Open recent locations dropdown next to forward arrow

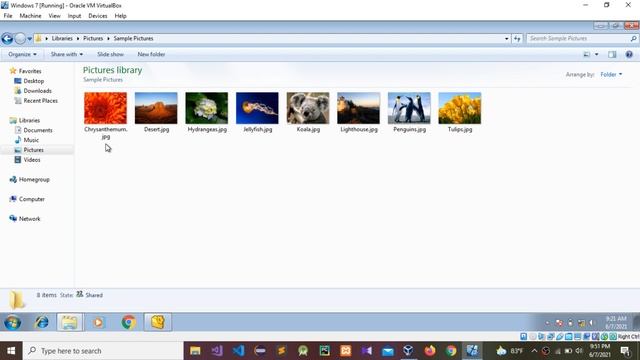coord(29,39)
